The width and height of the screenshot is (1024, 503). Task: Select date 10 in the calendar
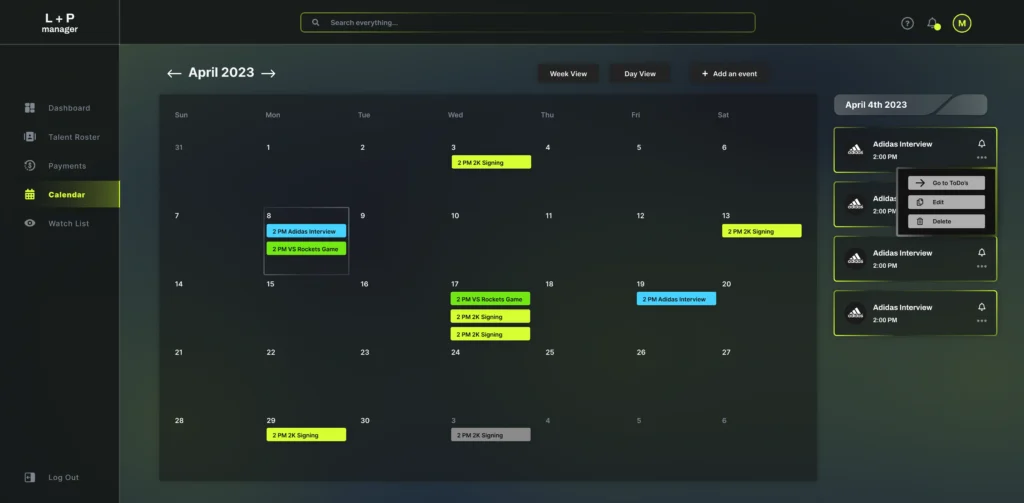coord(455,216)
